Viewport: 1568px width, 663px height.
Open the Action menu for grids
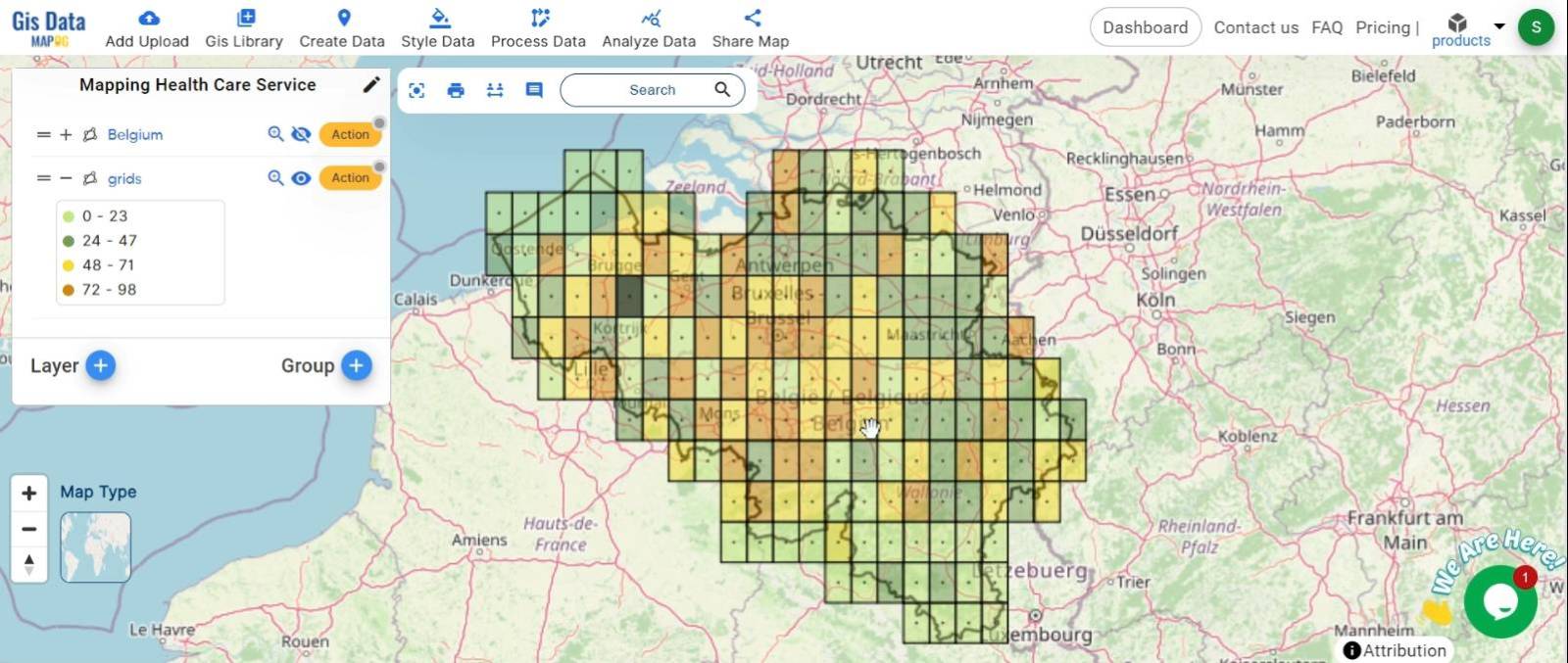click(x=350, y=177)
